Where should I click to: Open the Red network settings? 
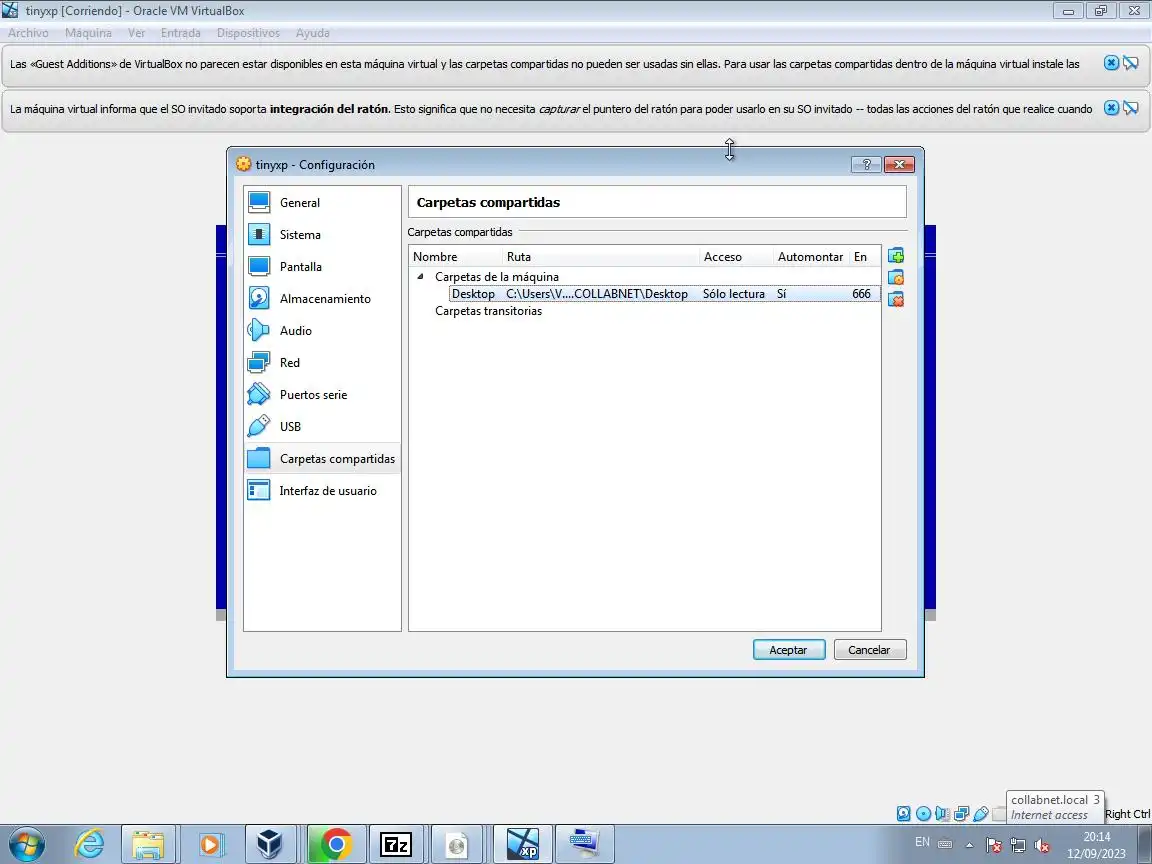pos(322,362)
